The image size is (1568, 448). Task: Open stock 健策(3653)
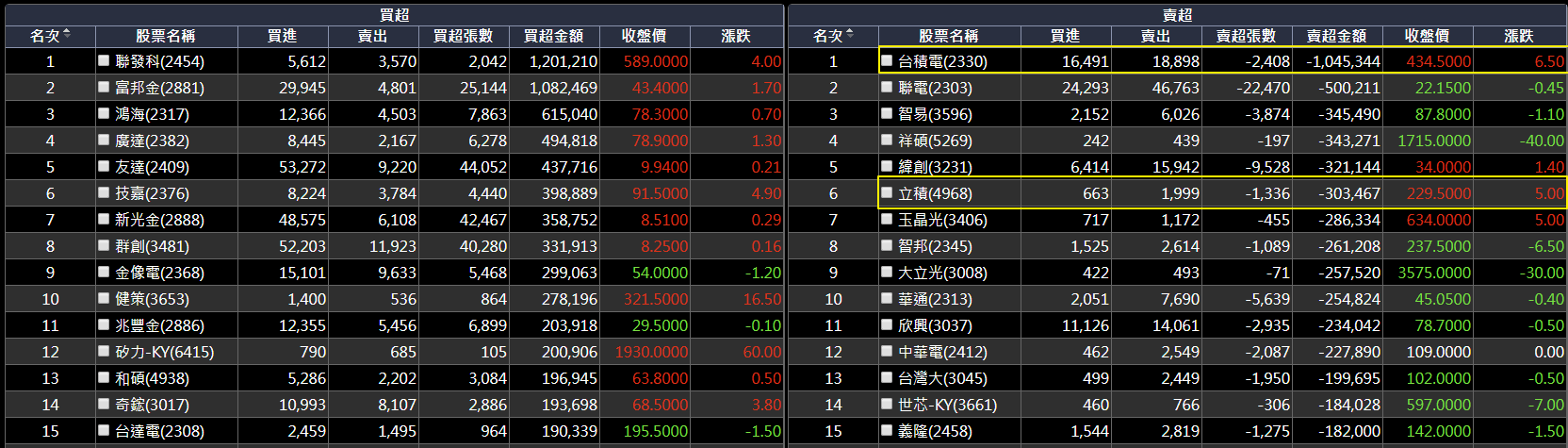(x=152, y=299)
